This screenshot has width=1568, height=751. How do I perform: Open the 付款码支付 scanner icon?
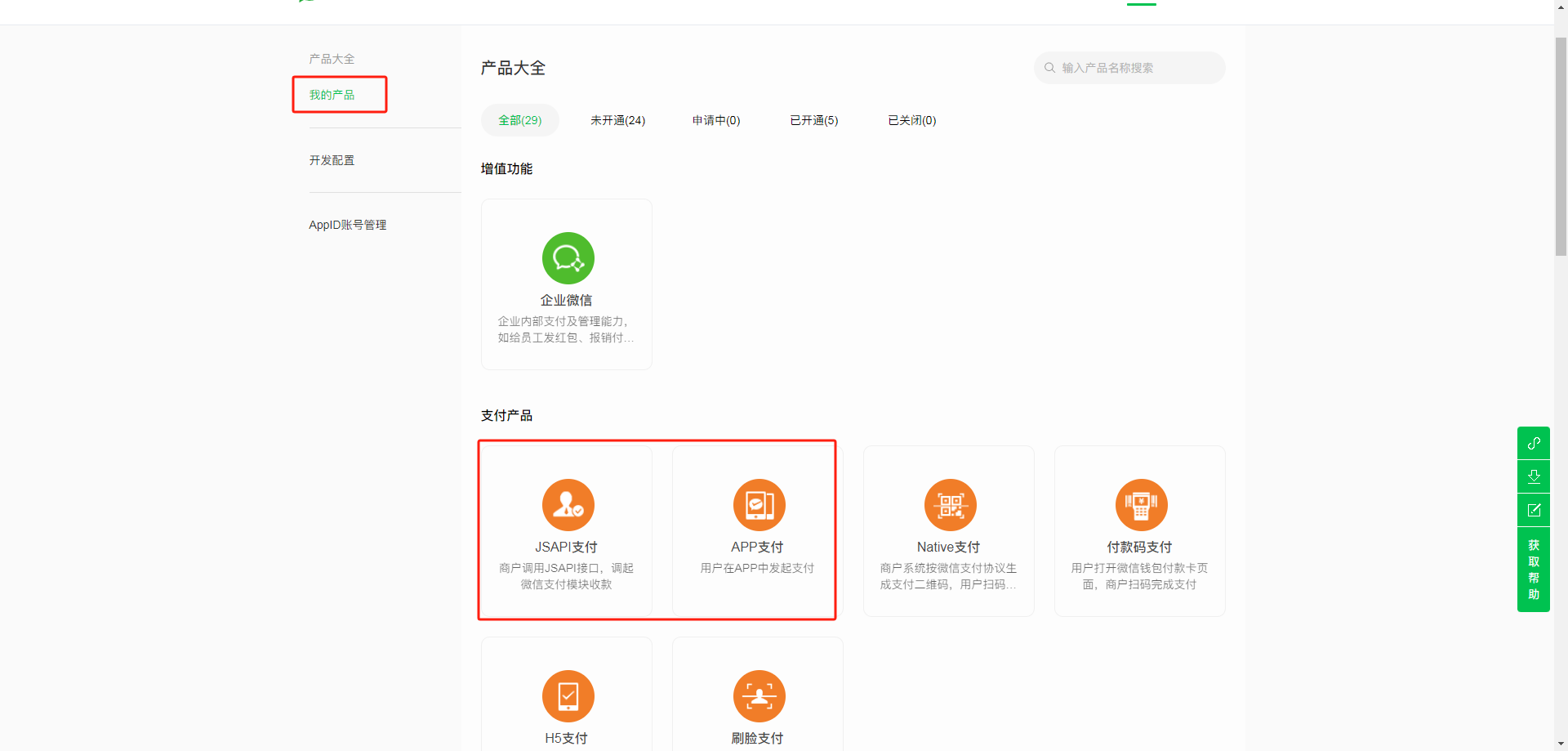click(x=1141, y=505)
